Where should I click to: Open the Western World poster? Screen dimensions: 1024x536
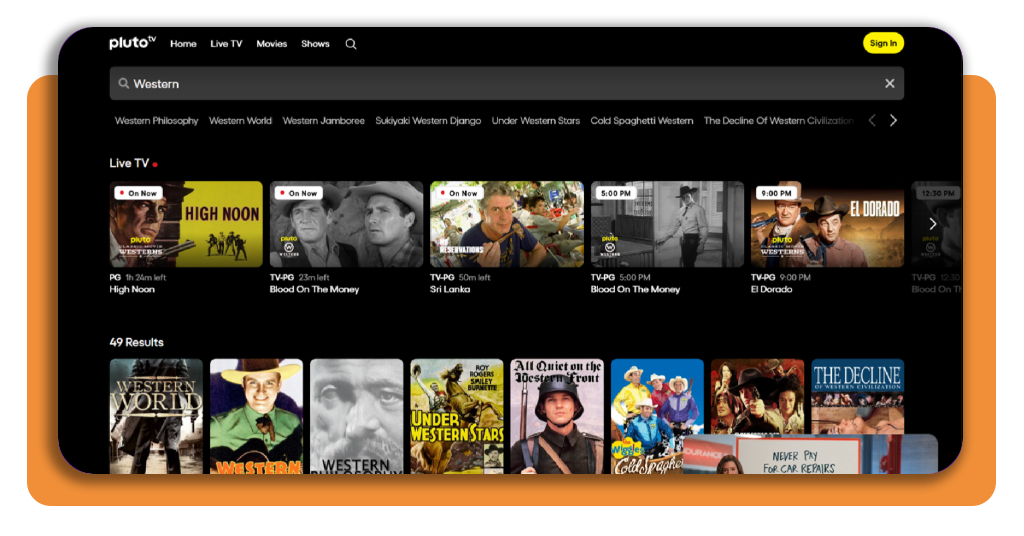click(156, 416)
